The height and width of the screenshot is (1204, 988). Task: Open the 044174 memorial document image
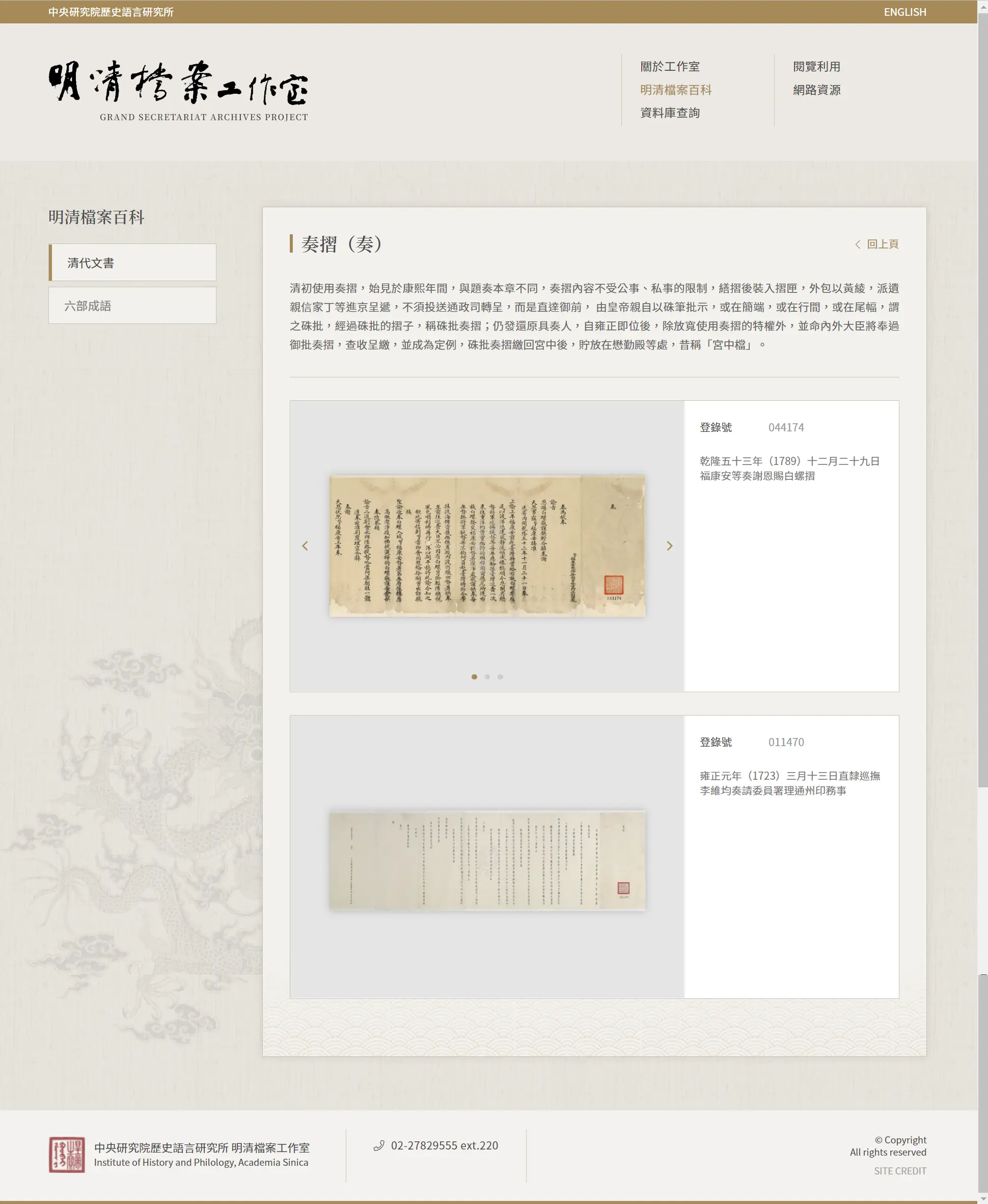click(x=487, y=545)
